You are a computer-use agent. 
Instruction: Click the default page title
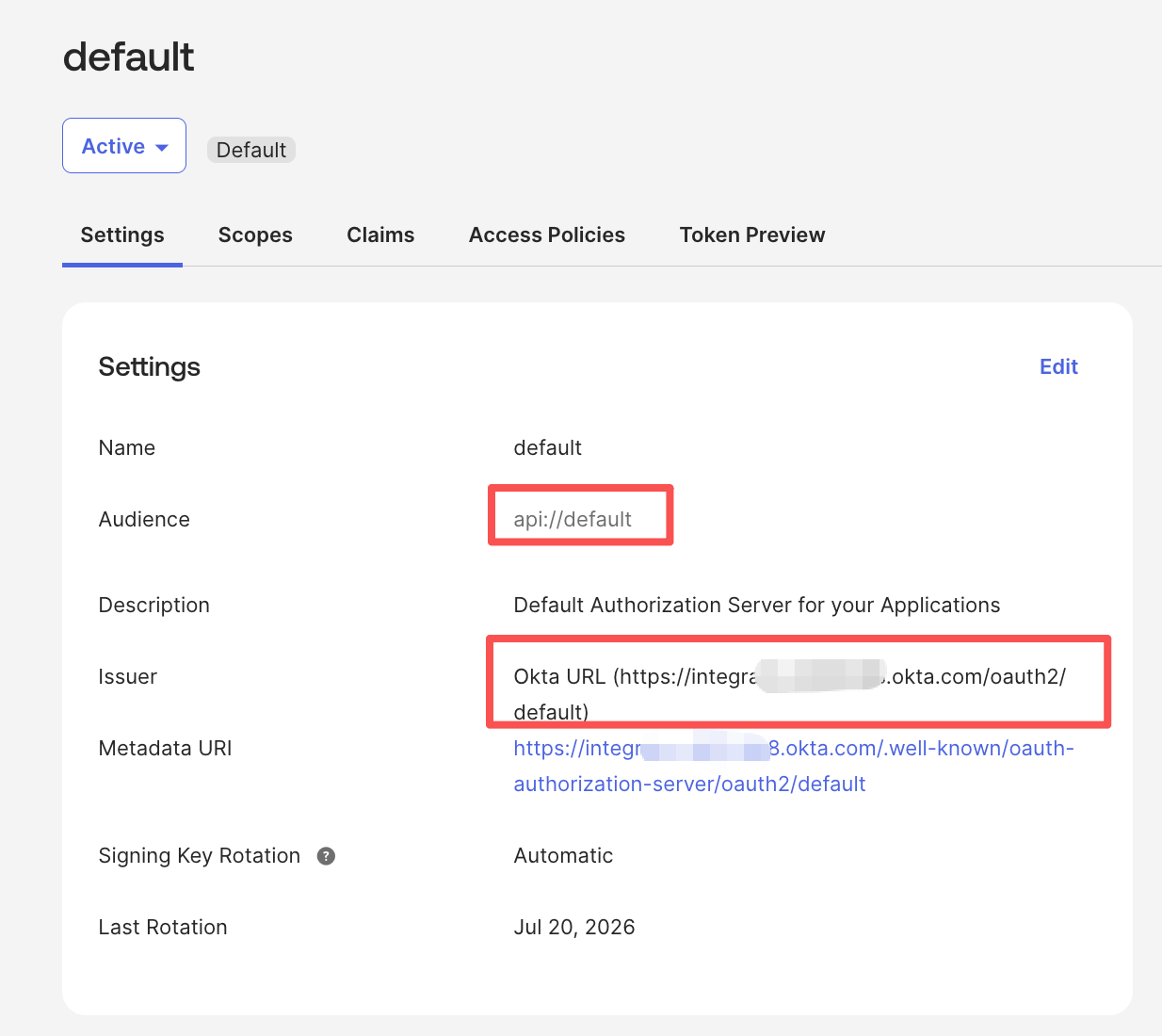click(x=129, y=57)
